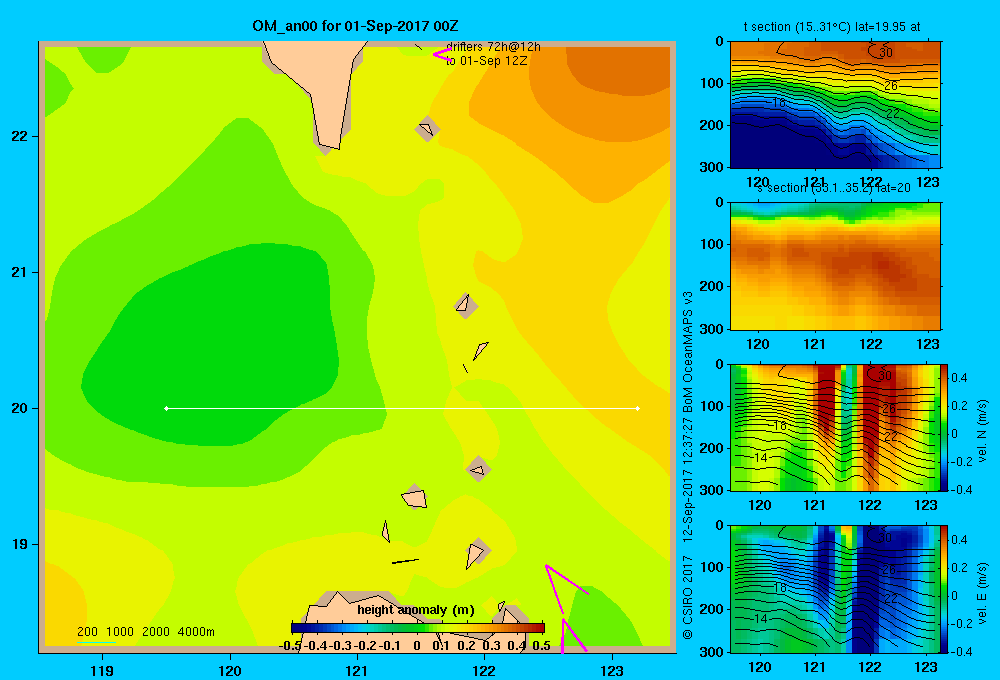Click the island near 121.45E 19.35N
The width and height of the screenshot is (1000, 680).
pos(415,497)
